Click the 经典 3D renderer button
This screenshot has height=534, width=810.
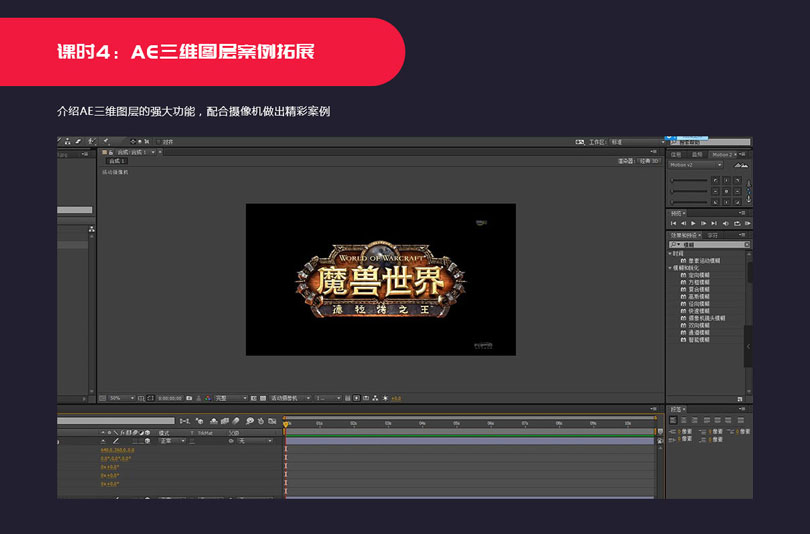tap(650, 161)
